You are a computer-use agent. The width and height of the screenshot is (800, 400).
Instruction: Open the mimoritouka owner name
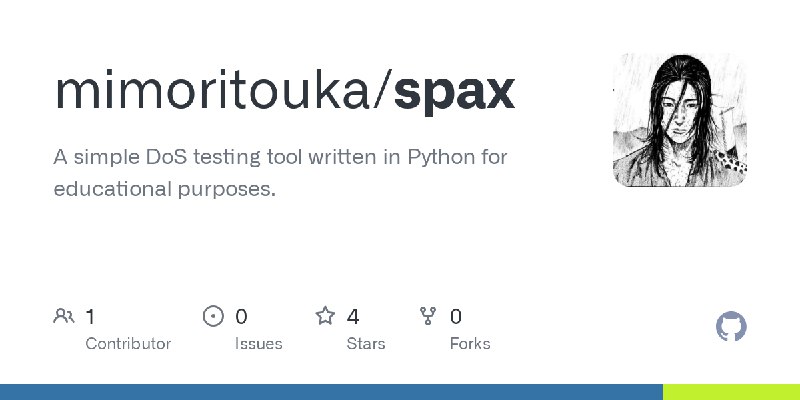[x=213, y=90]
